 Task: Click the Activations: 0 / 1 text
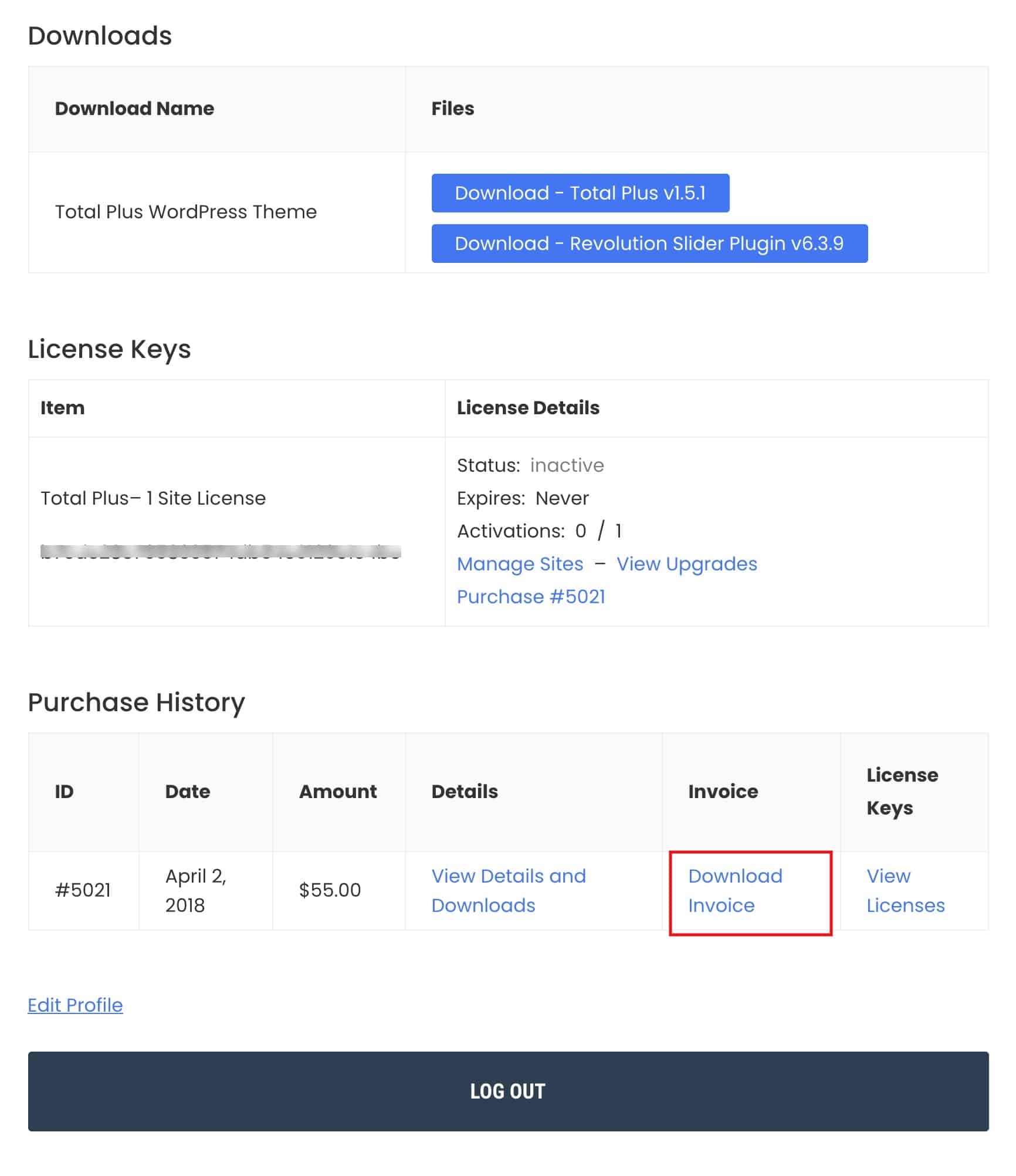tap(539, 531)
